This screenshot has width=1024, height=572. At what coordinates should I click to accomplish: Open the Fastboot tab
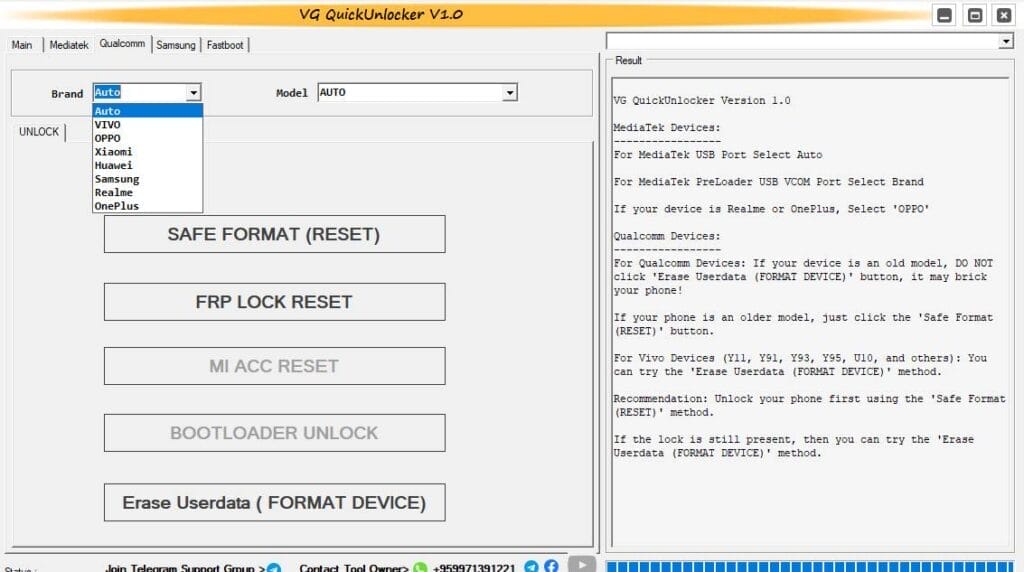[x=225, y=45]
